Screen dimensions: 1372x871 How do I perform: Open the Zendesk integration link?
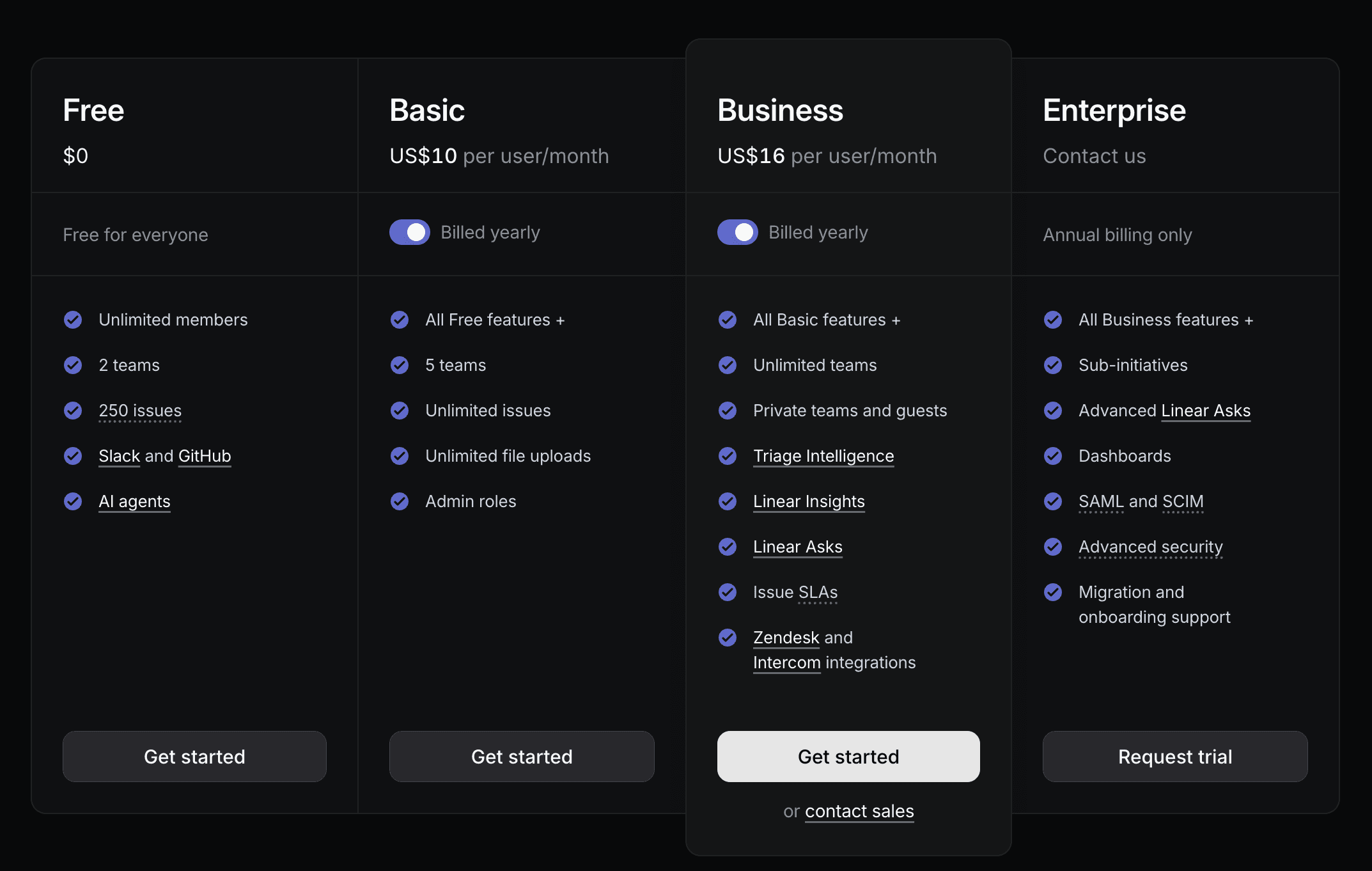(x=786, y=638)
